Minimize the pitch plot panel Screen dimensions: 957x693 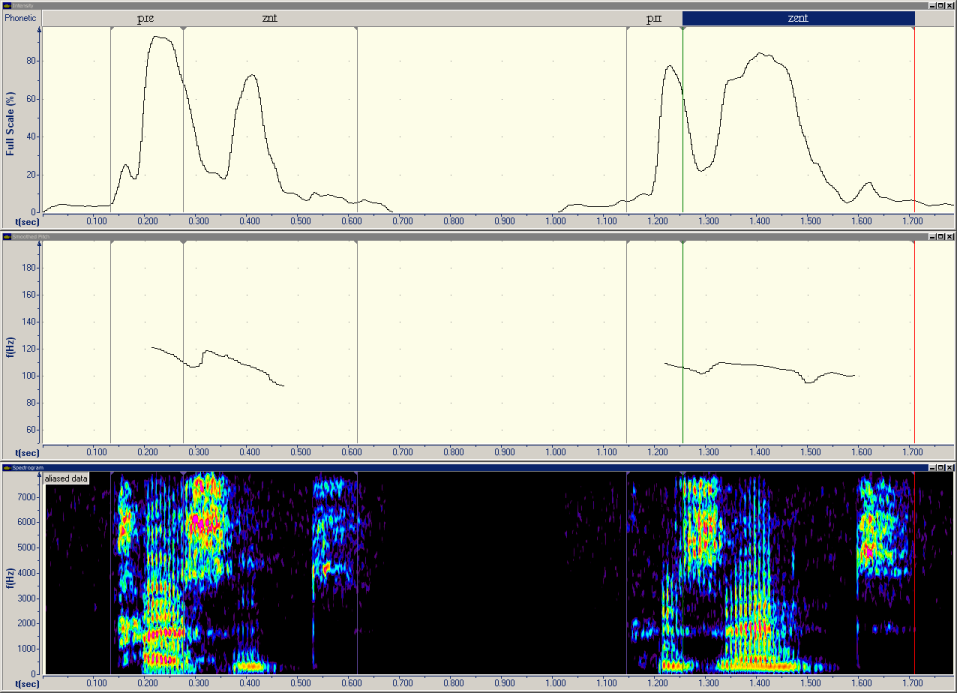[930, 237]
